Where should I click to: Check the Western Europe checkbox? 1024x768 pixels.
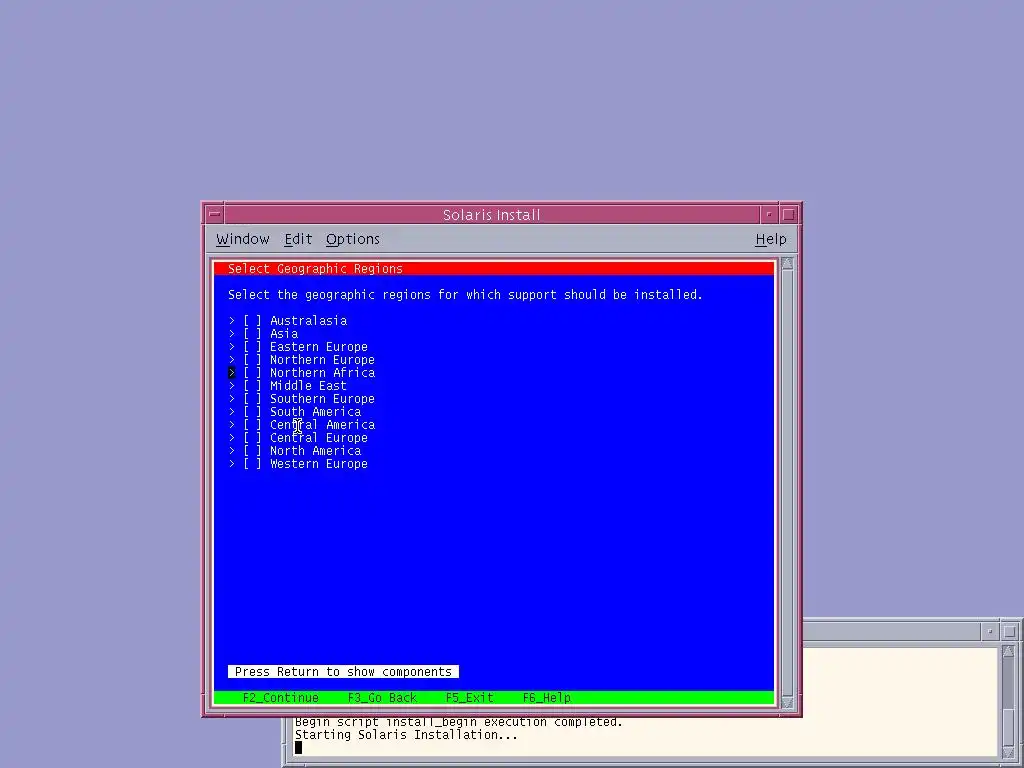[252, 464]
